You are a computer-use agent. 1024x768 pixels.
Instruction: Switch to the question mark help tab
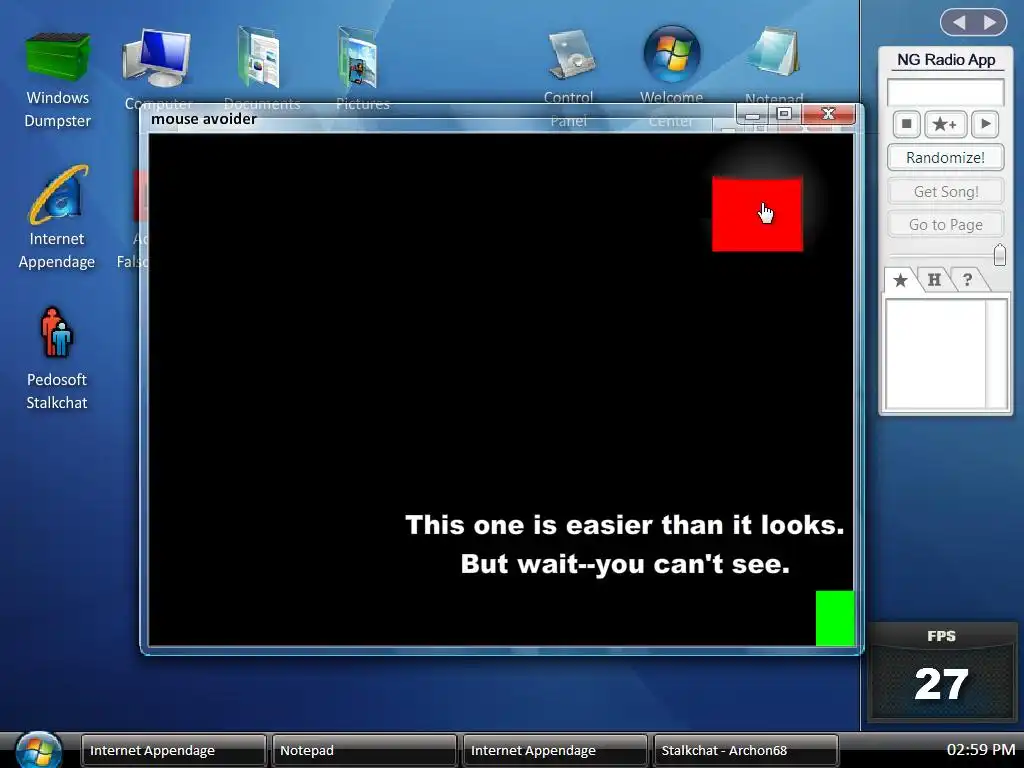pyautogui.click(x=967, y=280)
